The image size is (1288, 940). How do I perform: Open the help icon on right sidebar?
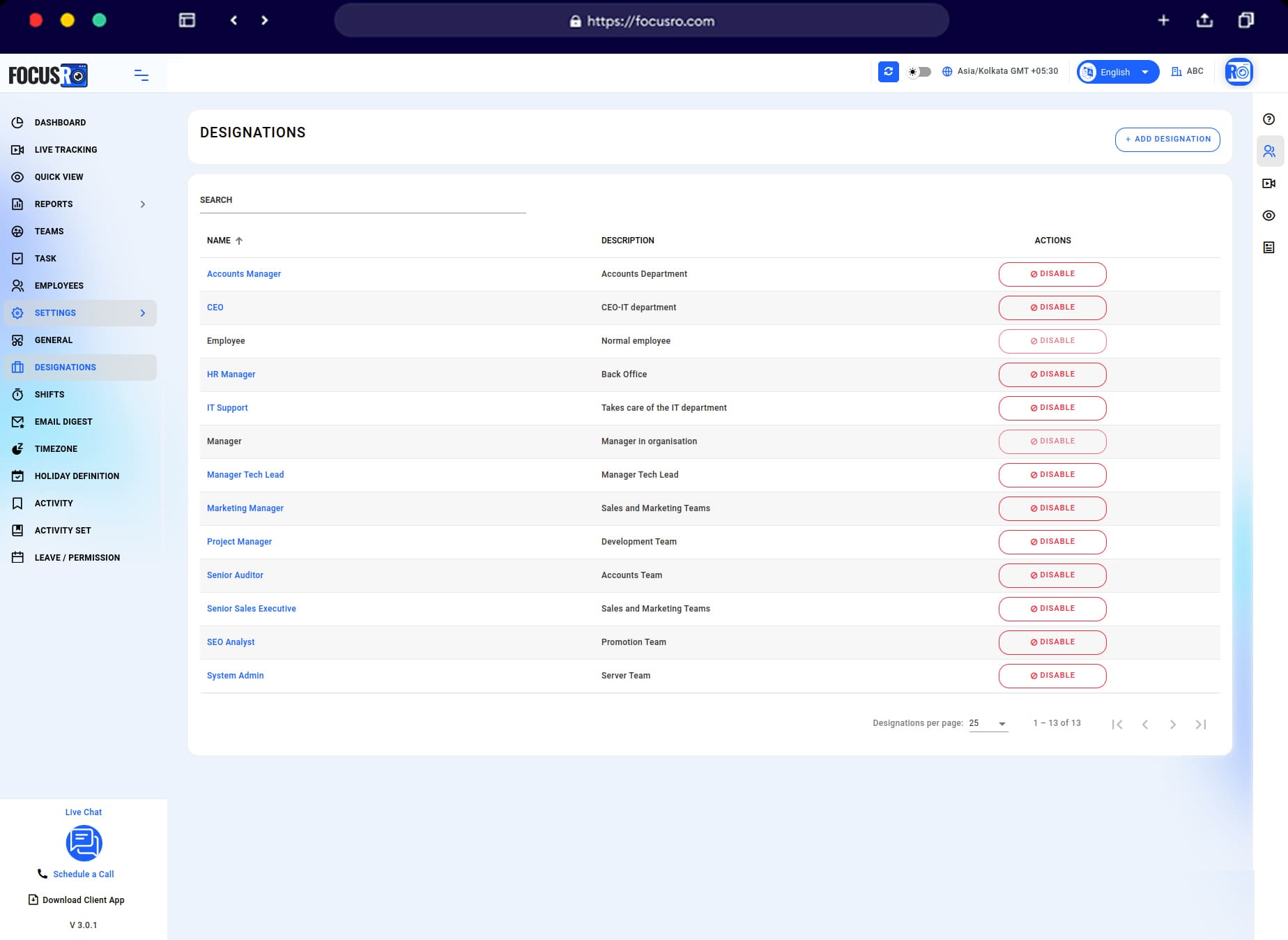(x=1269, y=119)
